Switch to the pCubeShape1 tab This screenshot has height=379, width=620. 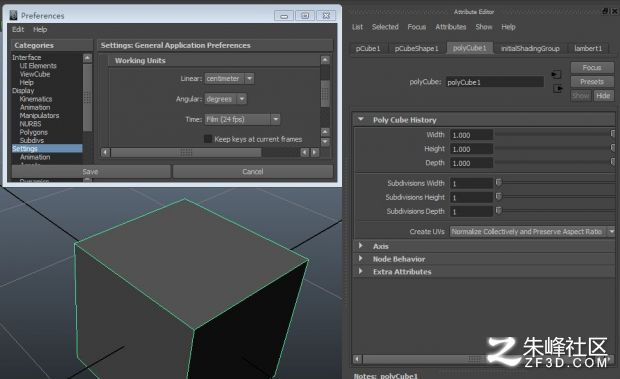click(416, 48)
